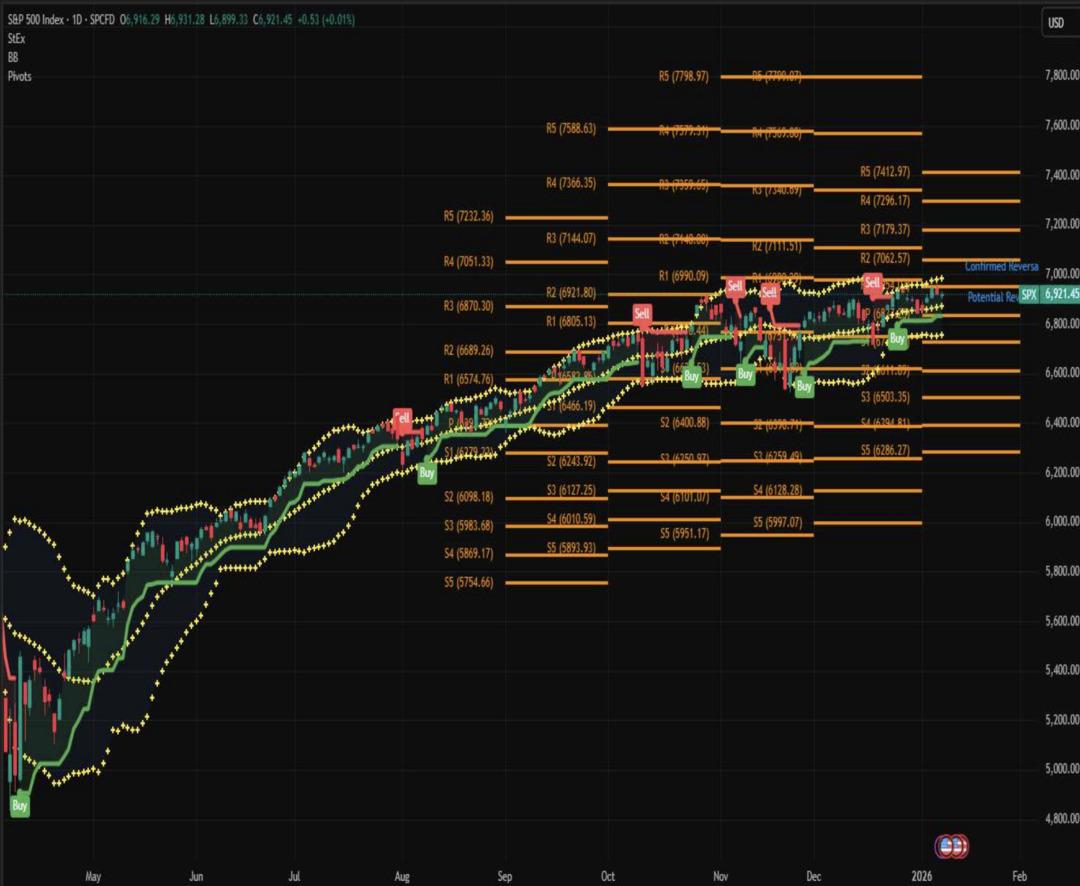Click the SPX current price label 6,921.45
Viewport: 1080px width, 886px height.
click(x=1060, y=294)
